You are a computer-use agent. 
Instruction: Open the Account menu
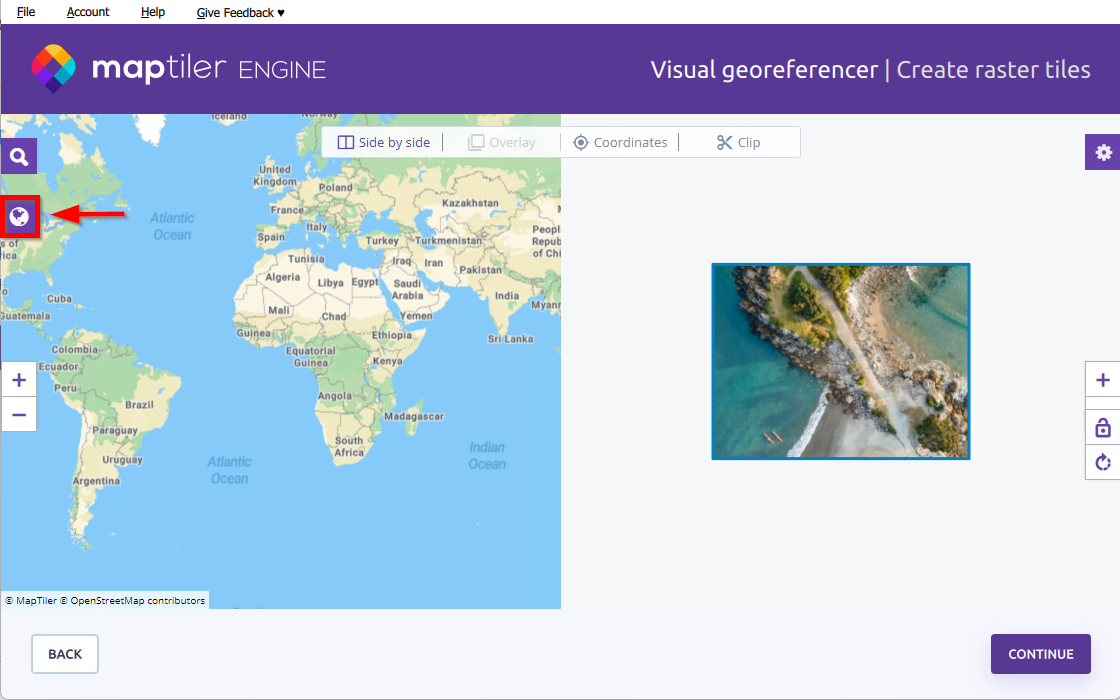coord(88,12)
